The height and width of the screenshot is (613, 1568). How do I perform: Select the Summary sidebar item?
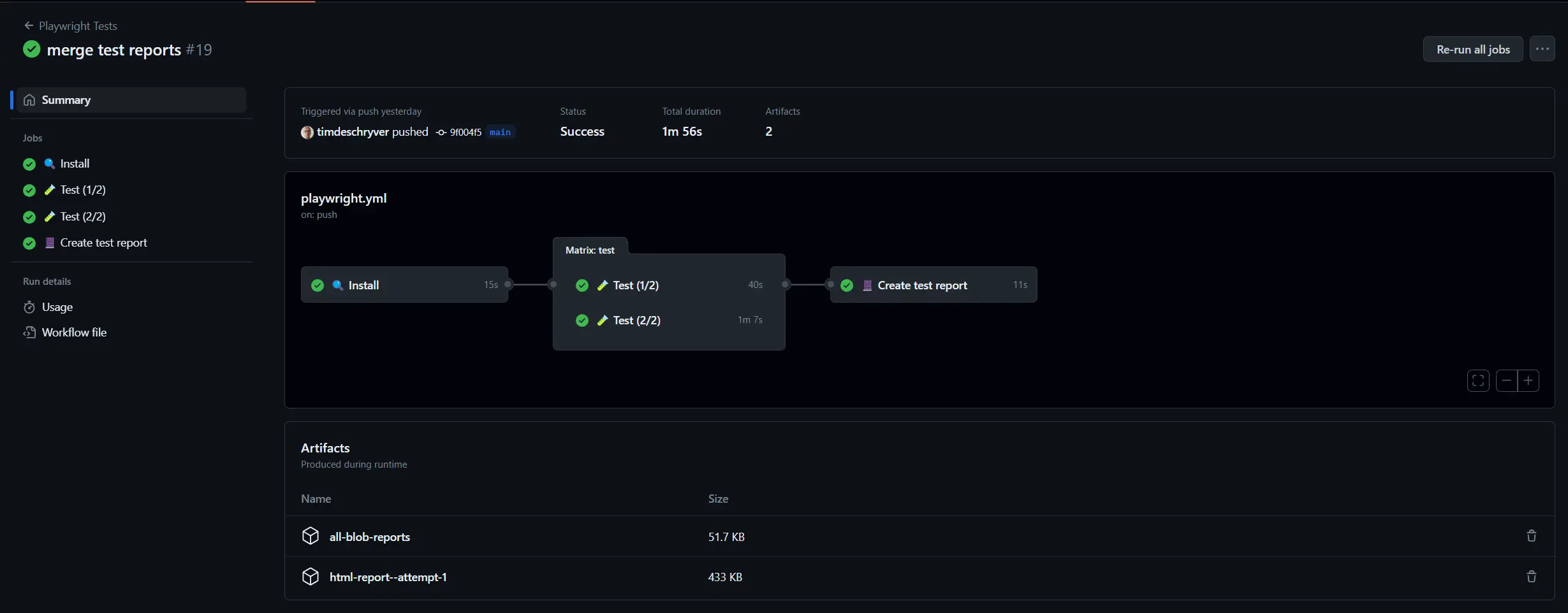(x=131, y=100)
